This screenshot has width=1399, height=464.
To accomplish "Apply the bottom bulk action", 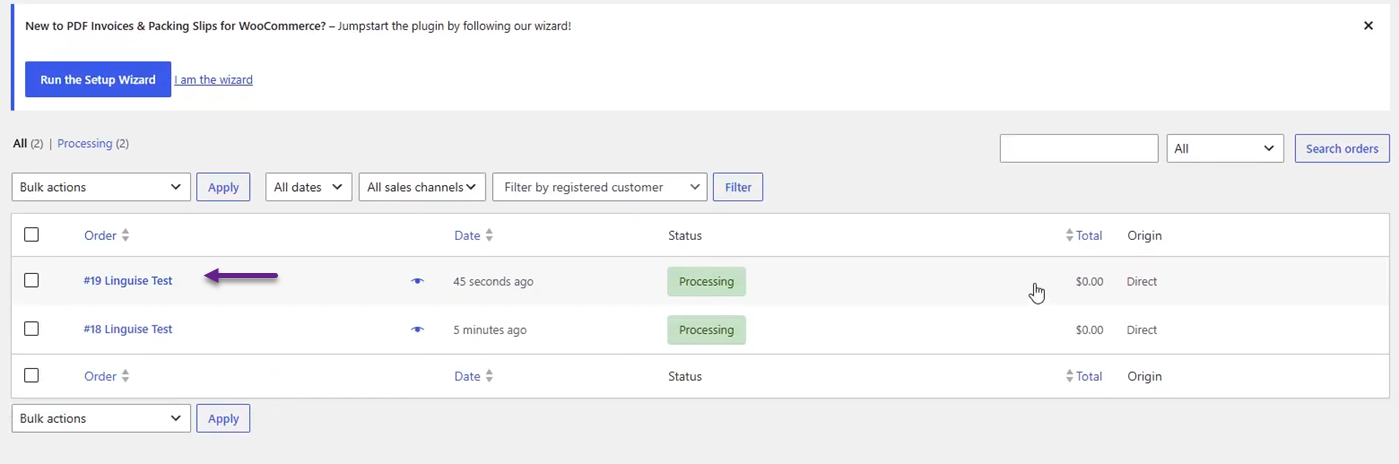I will point(223,418).
